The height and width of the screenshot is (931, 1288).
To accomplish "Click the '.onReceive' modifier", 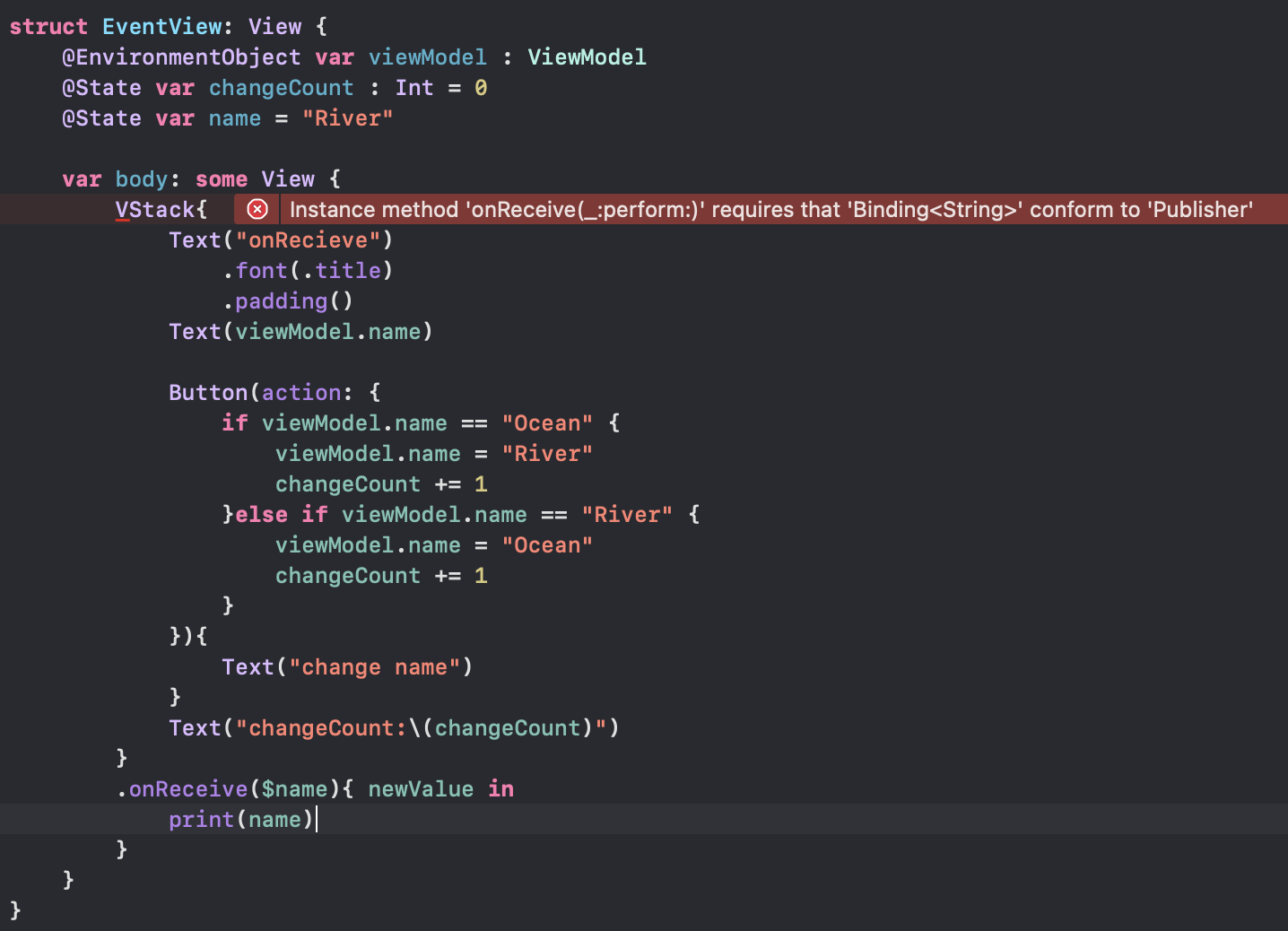I will [182, 789].
